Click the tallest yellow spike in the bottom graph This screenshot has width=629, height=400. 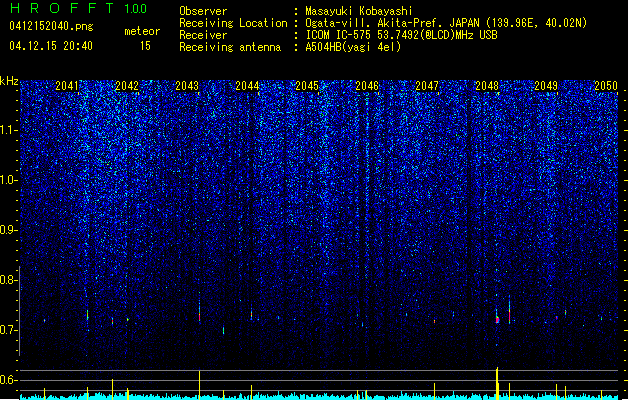[x=497, y=383]
